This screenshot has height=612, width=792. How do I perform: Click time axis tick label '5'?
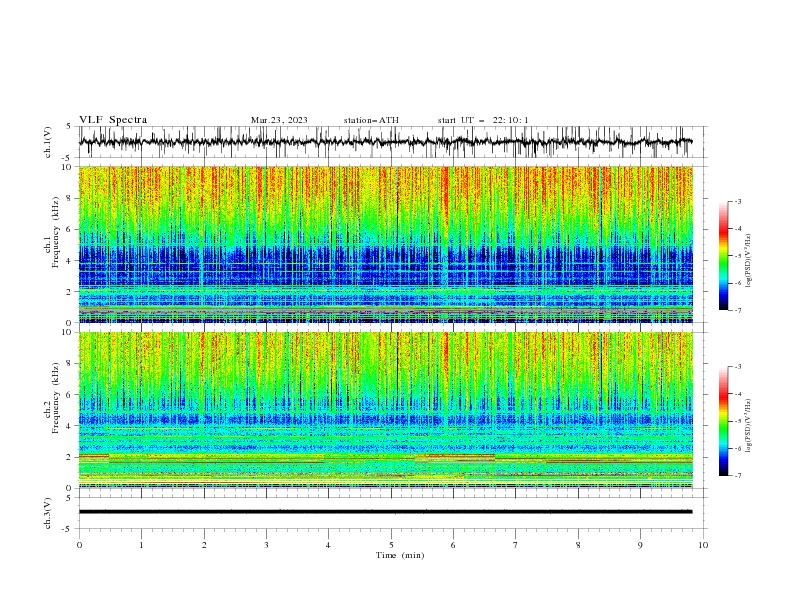[391, 545]
